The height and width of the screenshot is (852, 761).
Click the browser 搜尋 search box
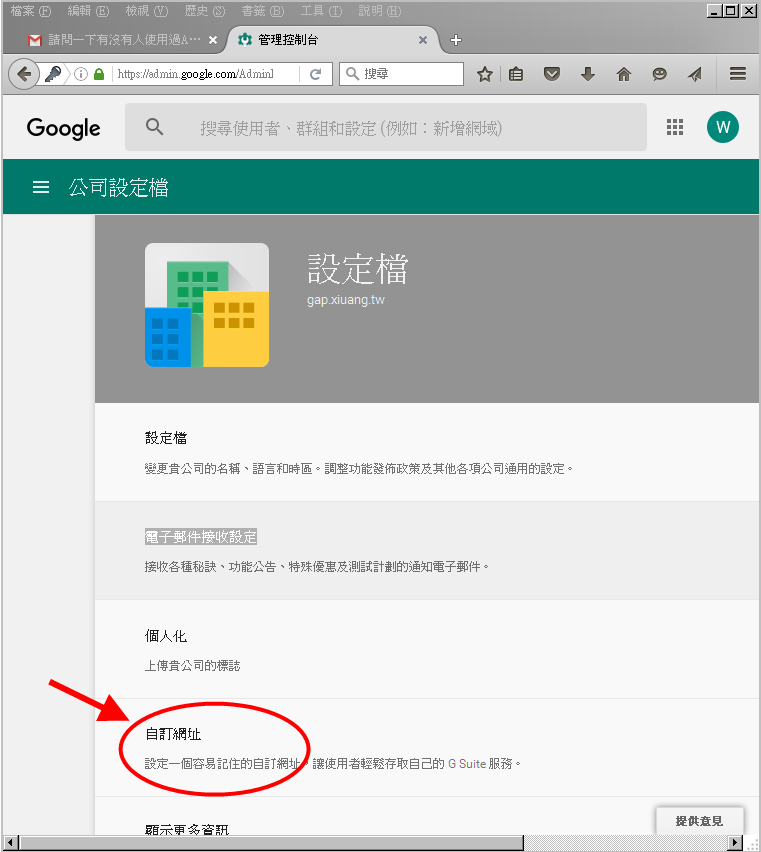tap(401, 74)
